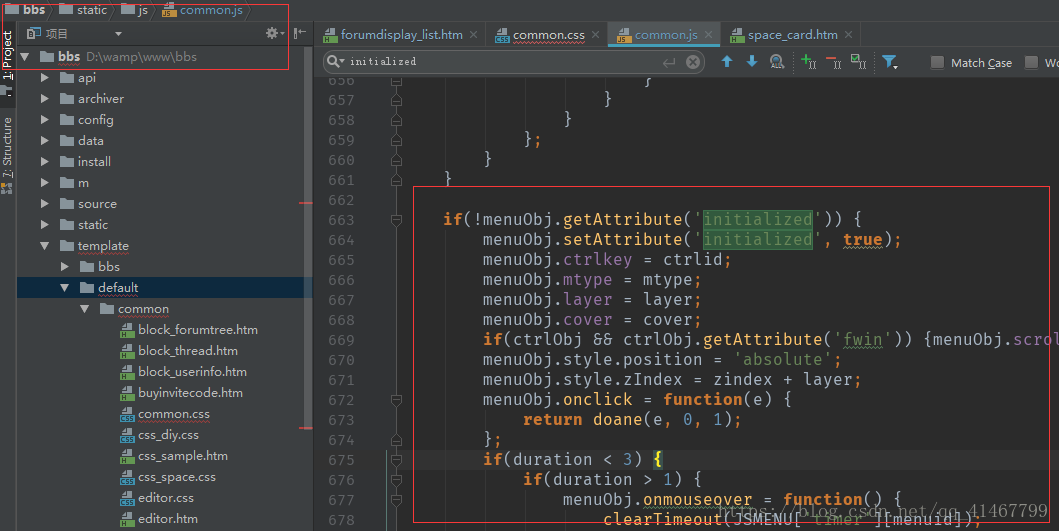This screenshot has height=531, width=1059.
Task: Open project view settings gear
Action: click(x=274, y=32)
